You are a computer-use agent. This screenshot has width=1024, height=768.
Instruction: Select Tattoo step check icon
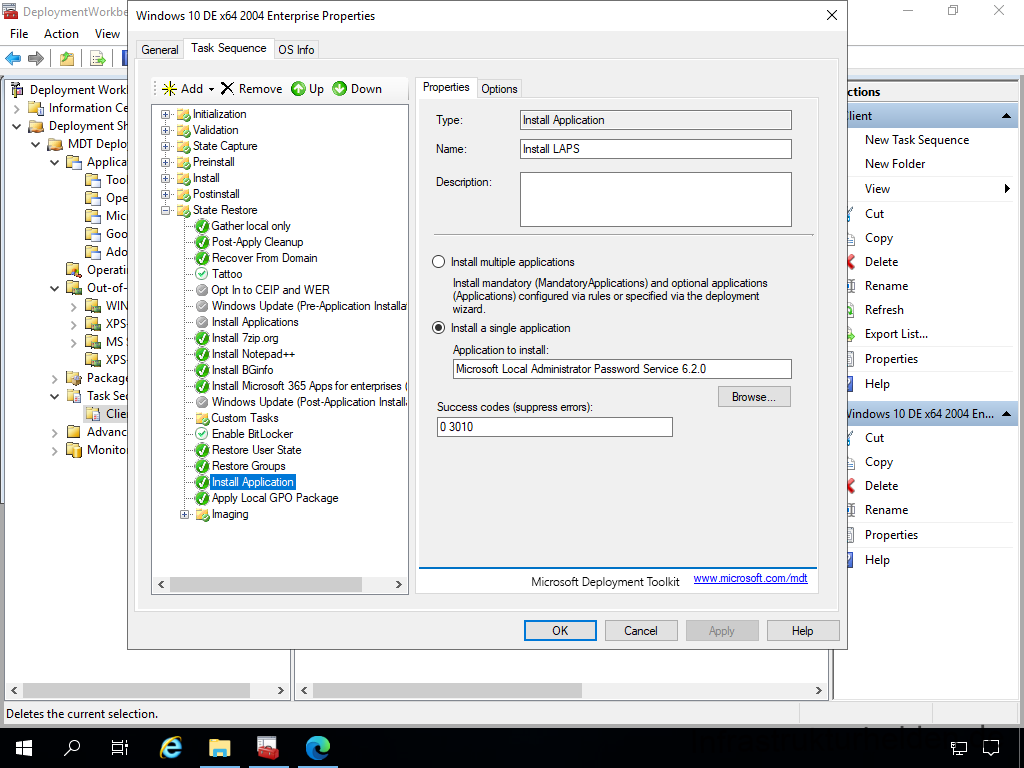pos(202,274)
